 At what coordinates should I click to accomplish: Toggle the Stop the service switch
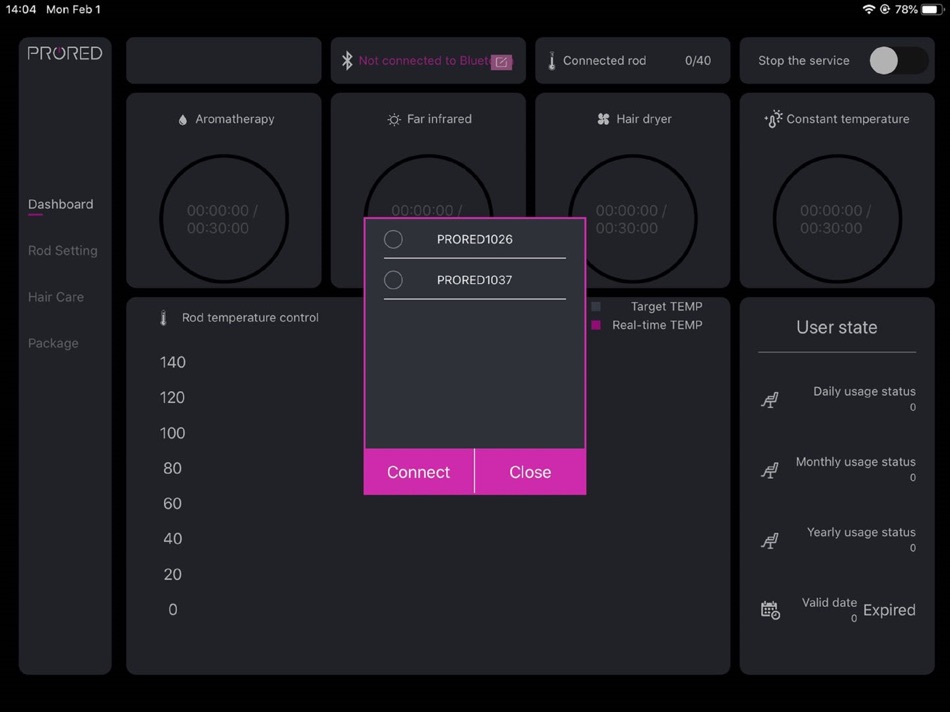[899, 61]
